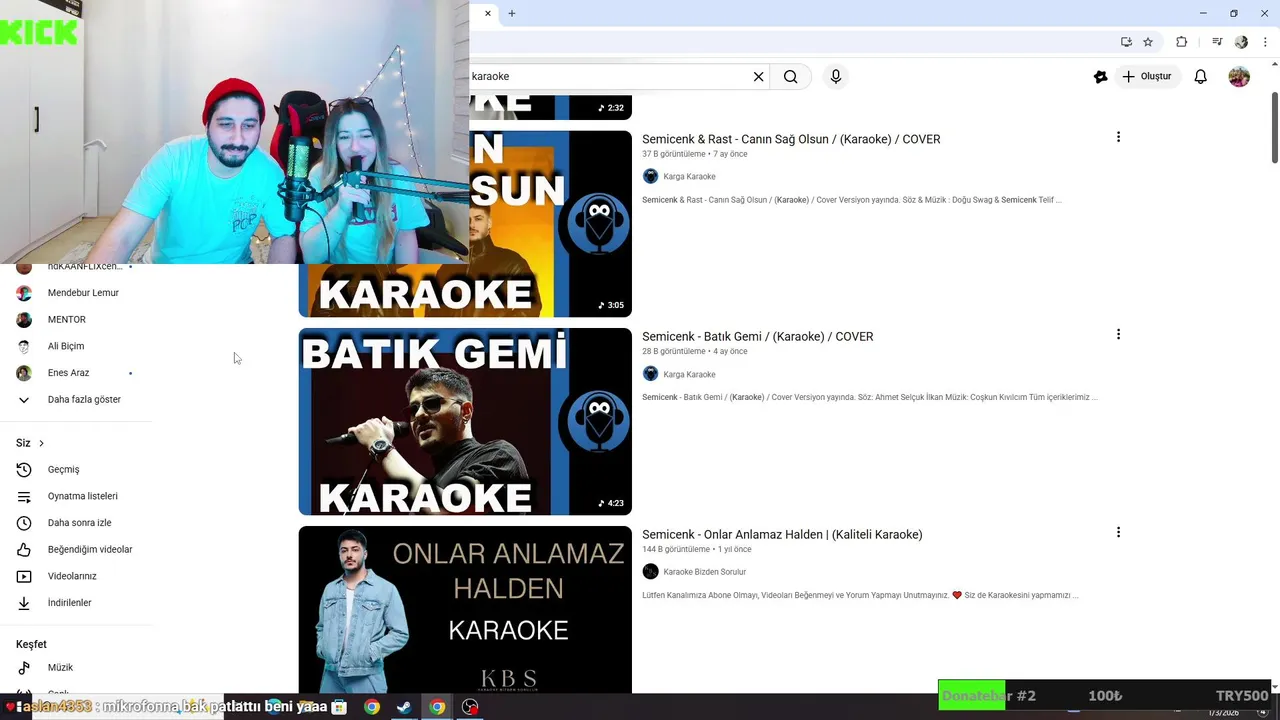The height and width of the screenshot is (720, 1280).
Task: Bookmark this page with the star icon
Action: [x=1148, y=42]
